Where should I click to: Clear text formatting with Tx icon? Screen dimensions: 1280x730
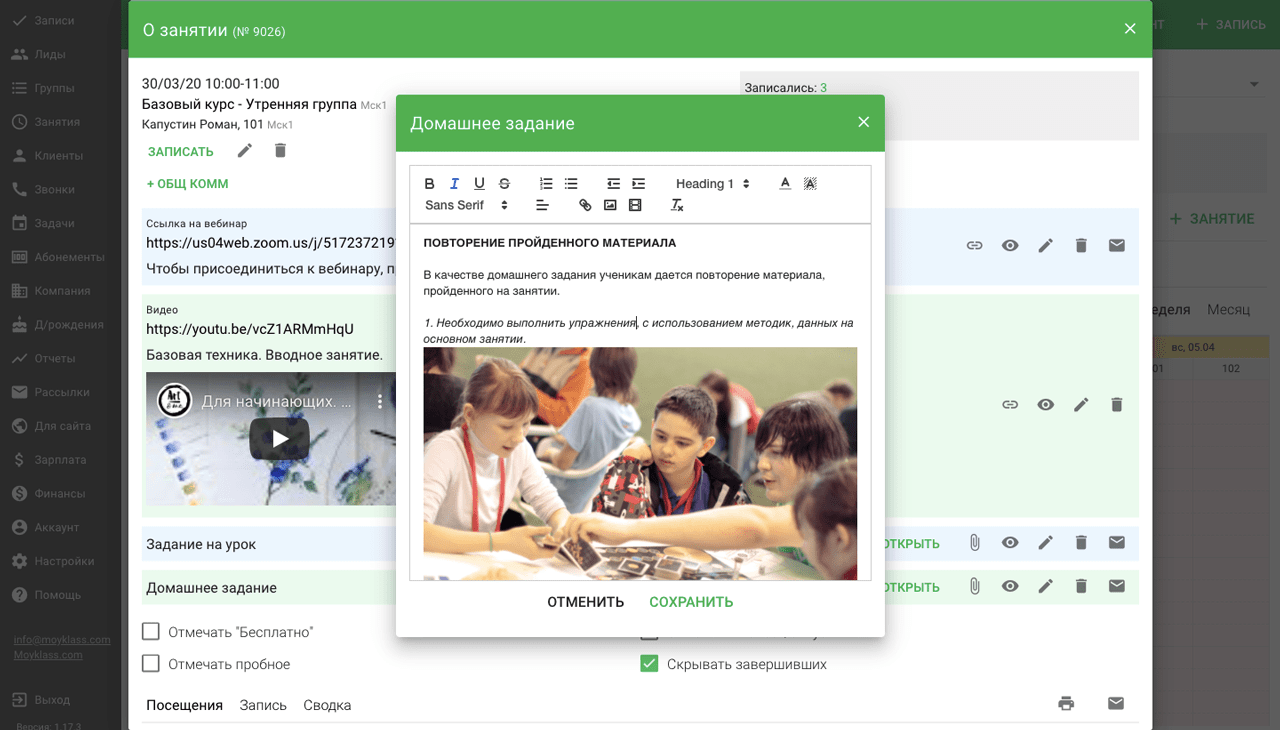(677, 206)
